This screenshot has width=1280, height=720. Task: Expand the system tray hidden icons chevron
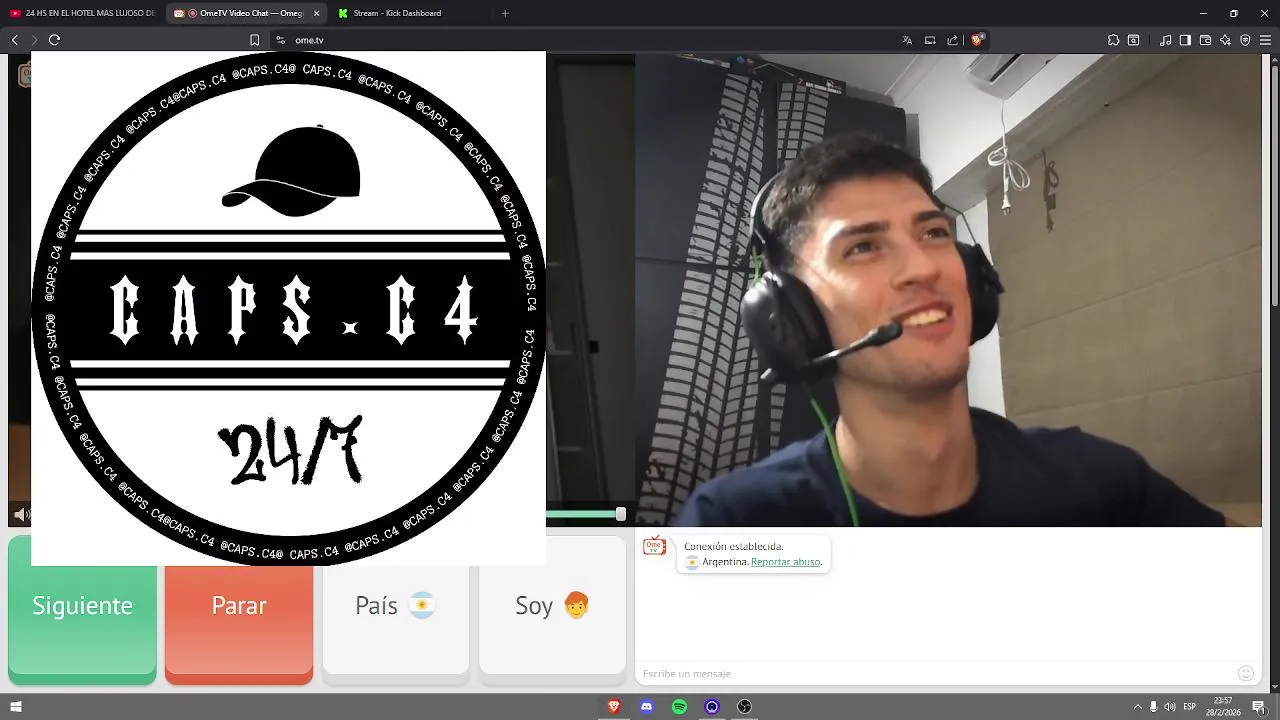(1137, 707)
